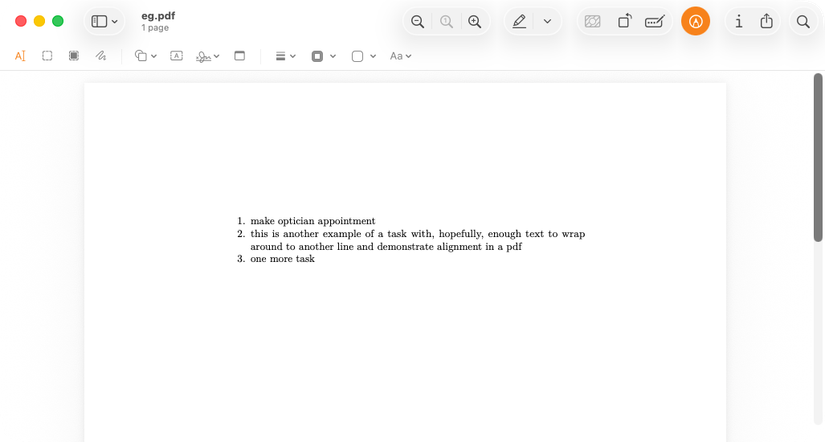Toggle the orange Markup toolbar button
Screen dimensions: 825x442
695,21
